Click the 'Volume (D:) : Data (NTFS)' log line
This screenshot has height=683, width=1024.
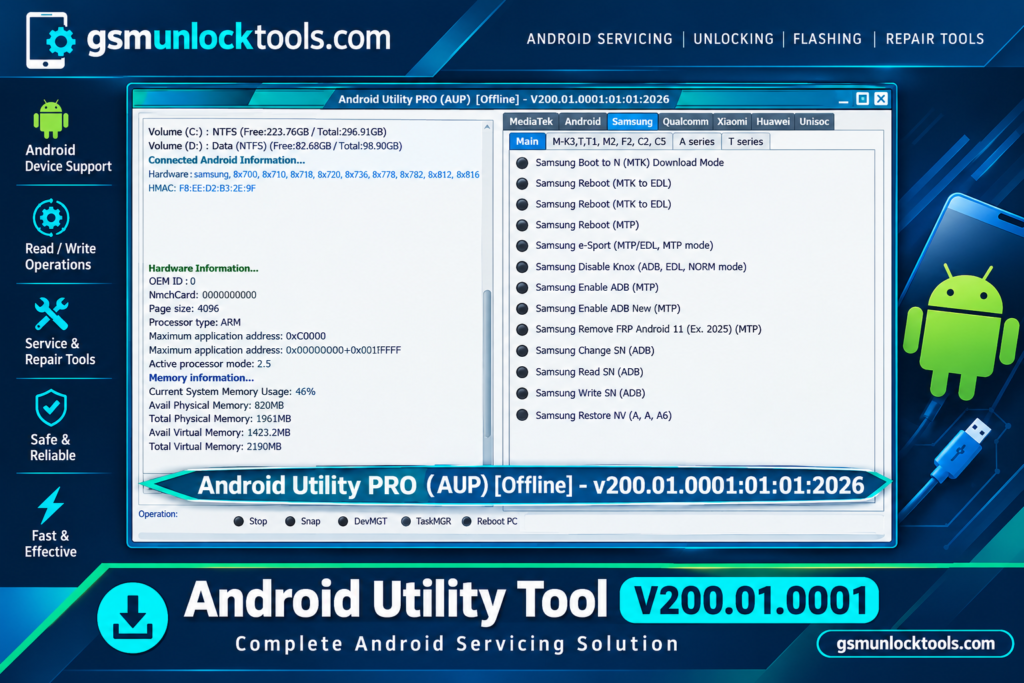coord(275,146)
